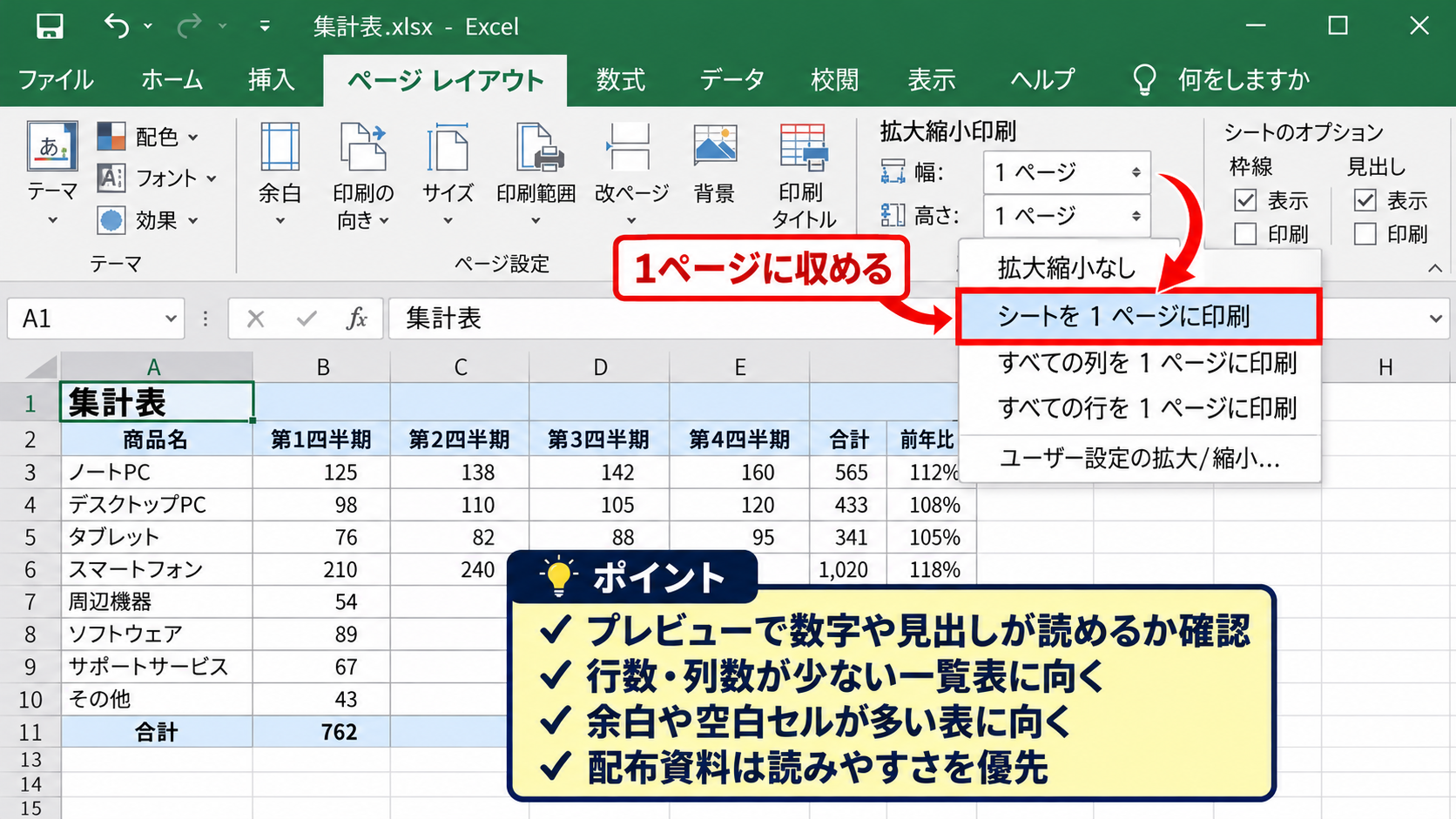Open the 効果 theme effects menu
Viewport: 1456px width, 819px height.
click(147, 220)
